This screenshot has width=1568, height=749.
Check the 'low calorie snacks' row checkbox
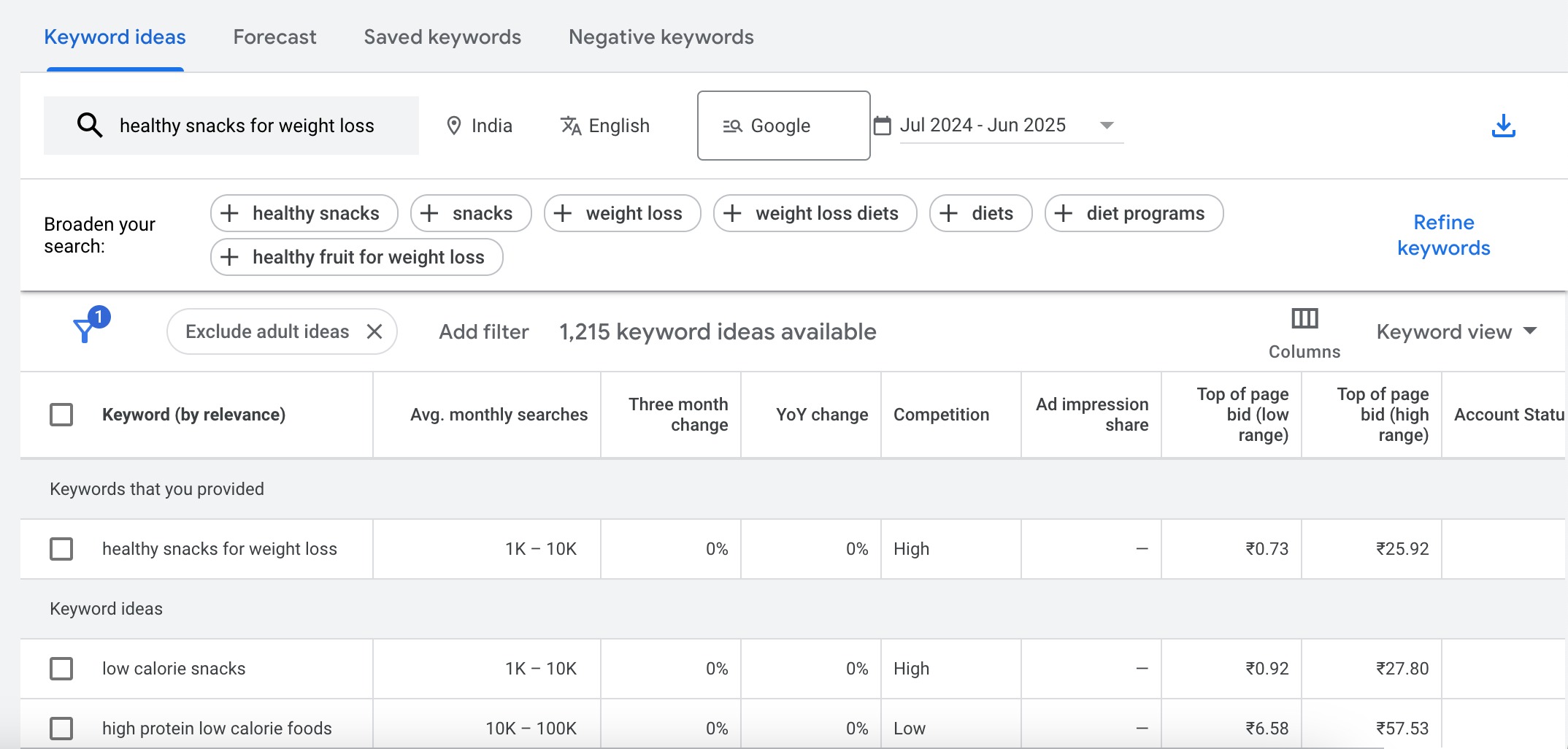(x=61, y=669)
